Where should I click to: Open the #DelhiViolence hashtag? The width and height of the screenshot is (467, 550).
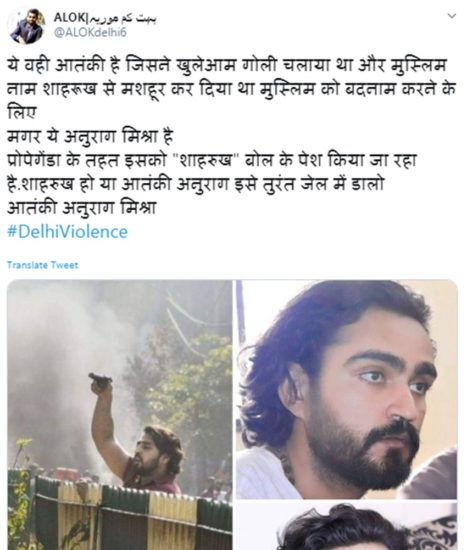pos(67,232)
